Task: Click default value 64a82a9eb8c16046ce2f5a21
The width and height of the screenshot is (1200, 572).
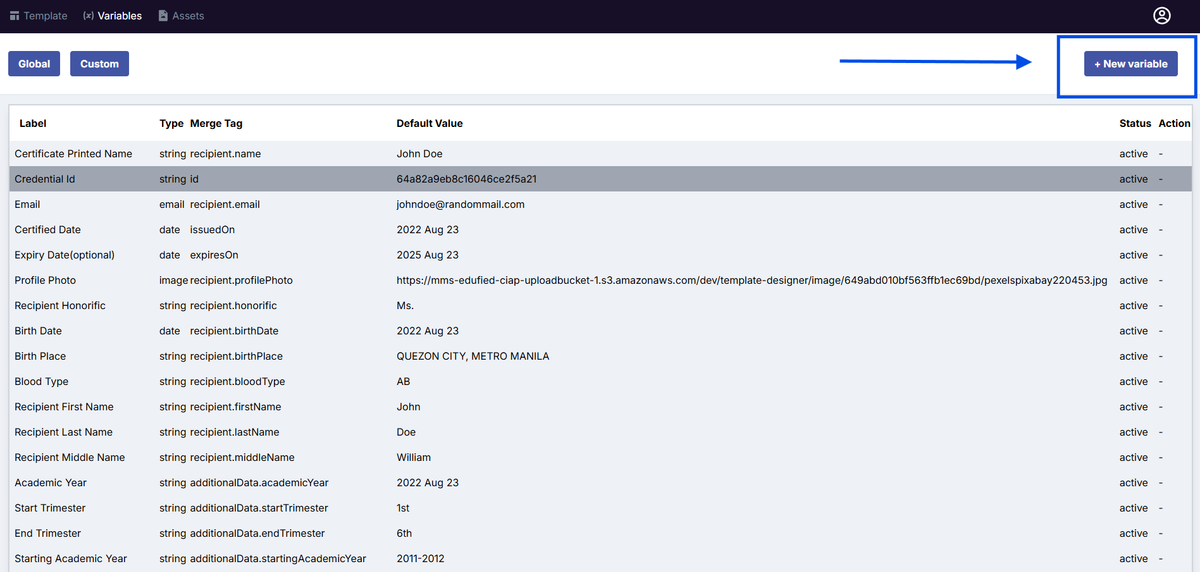Action: [x=467, y=179]
